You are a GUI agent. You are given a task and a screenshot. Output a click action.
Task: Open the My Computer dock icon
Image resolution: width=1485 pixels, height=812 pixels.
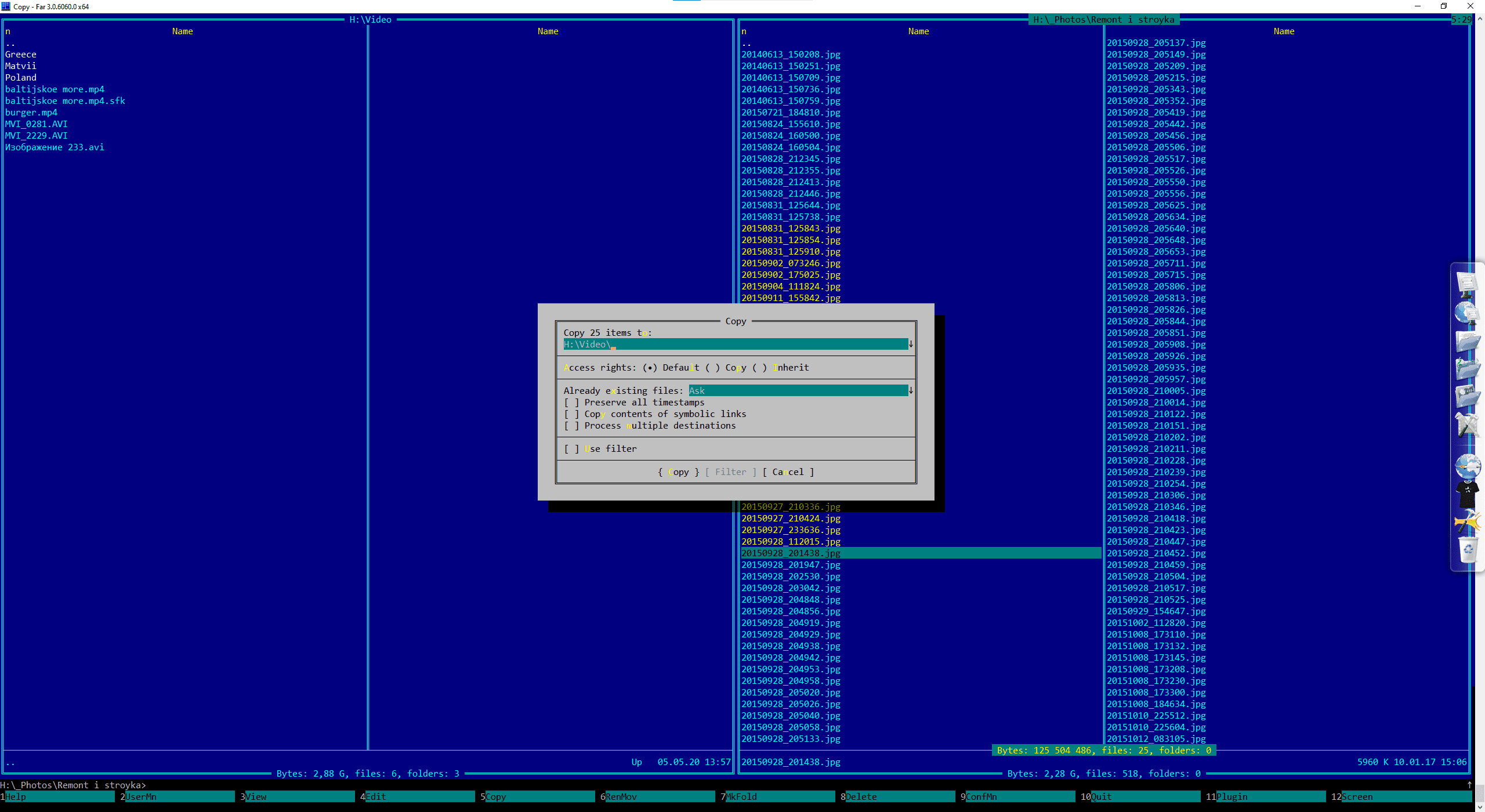(x=1467, y=283)
